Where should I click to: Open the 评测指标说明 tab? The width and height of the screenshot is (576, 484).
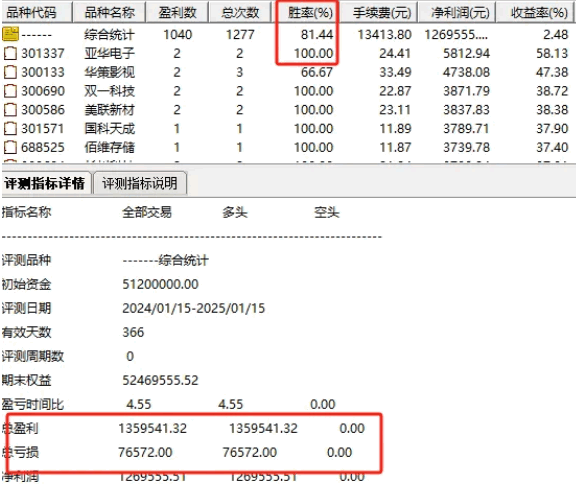pyautogui.click(x=140, y=183)
